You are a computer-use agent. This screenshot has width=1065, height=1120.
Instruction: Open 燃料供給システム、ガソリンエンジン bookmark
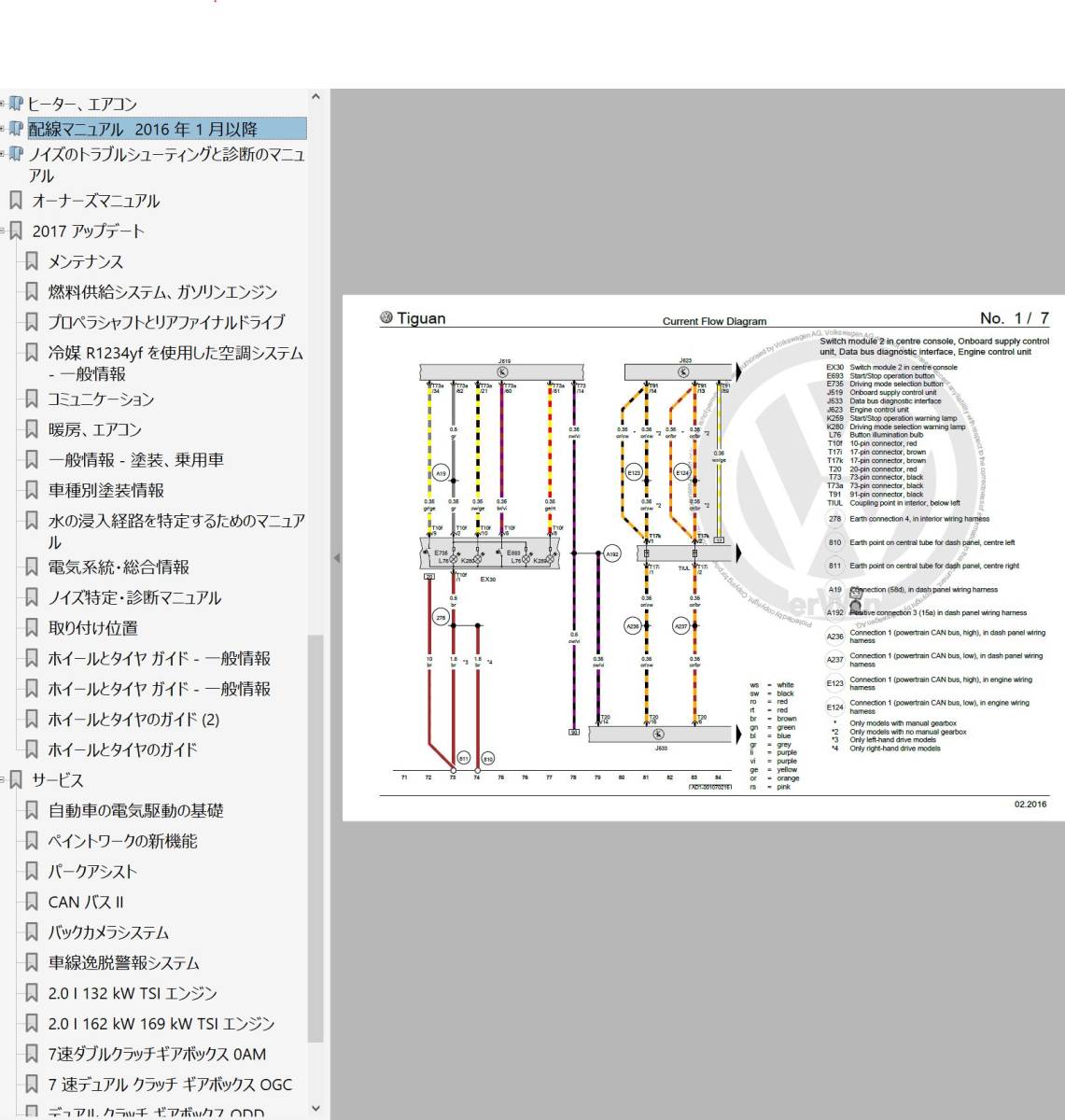point(162,292)
